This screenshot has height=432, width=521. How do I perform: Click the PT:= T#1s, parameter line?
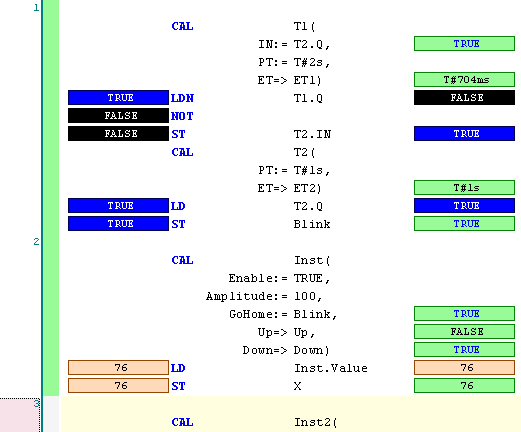pyautogui.click(x=294, y=170)
